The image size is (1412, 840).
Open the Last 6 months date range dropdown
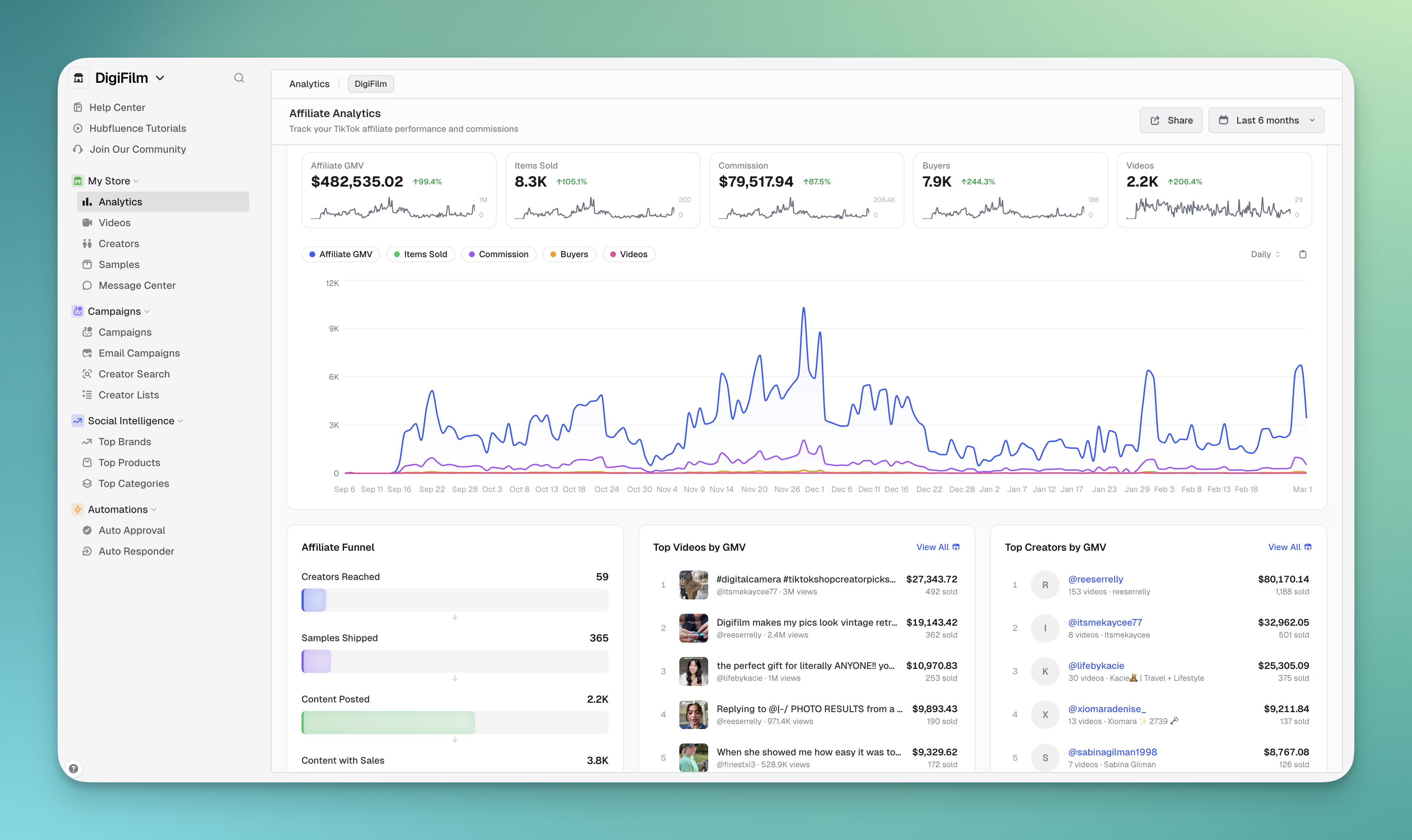(1266, 120)
